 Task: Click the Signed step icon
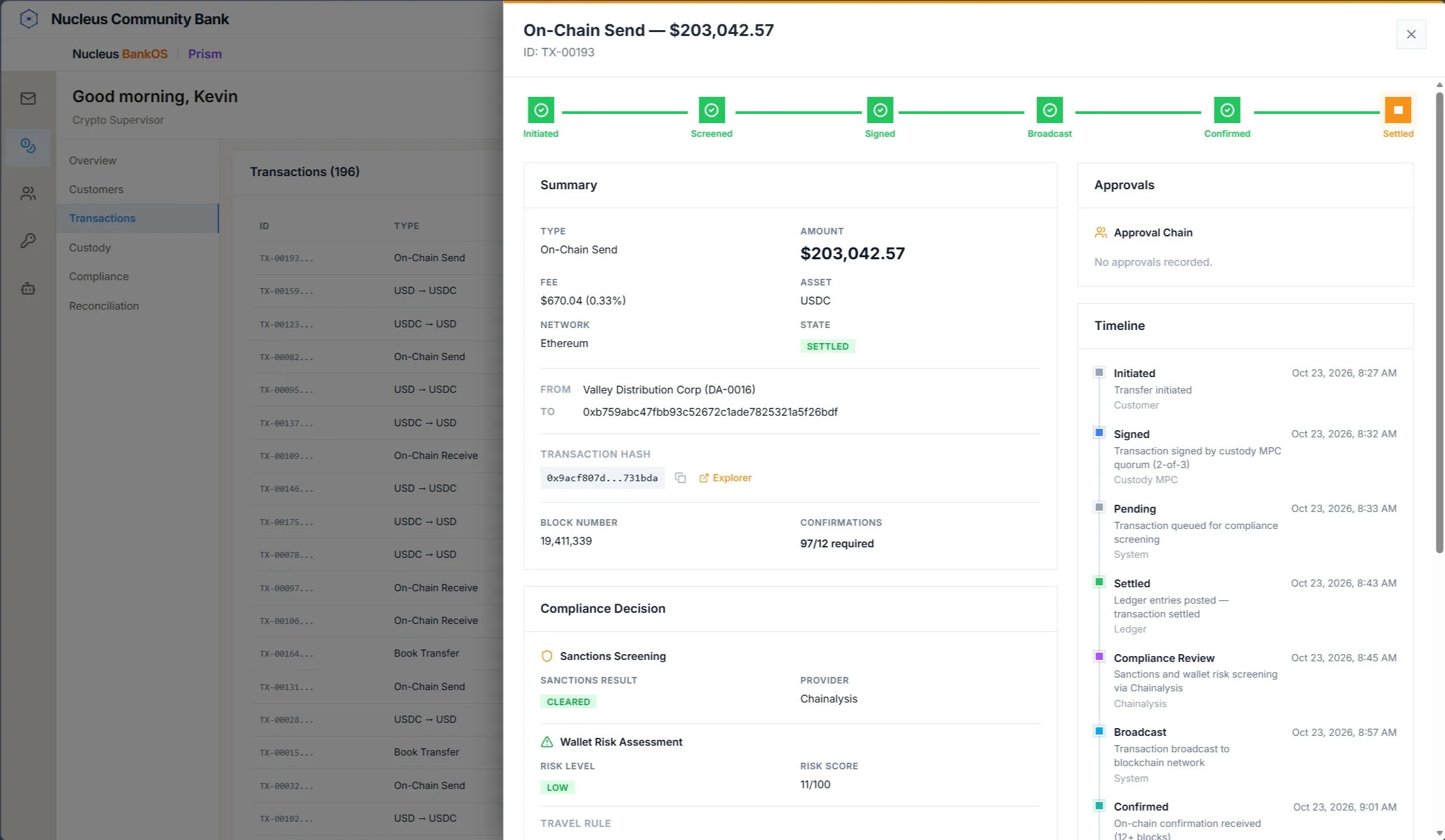tap(880, 110)
